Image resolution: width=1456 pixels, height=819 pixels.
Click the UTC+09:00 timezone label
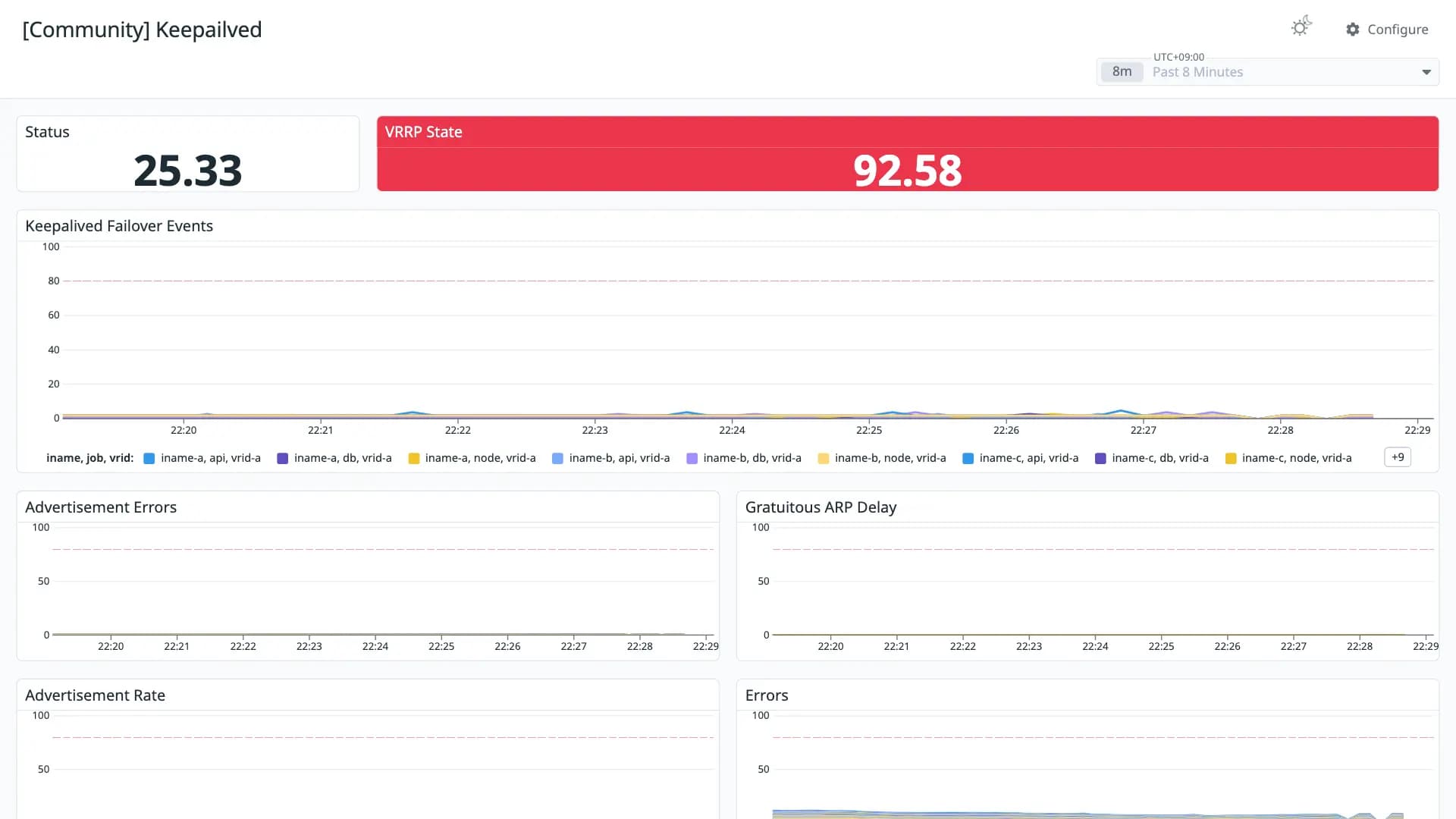(1178, 57)
